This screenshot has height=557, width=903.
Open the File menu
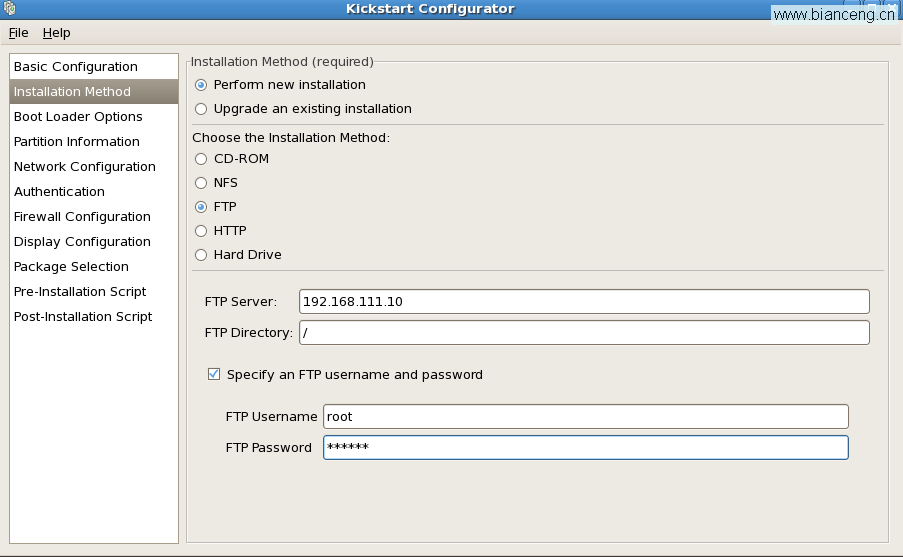[18, 33]
